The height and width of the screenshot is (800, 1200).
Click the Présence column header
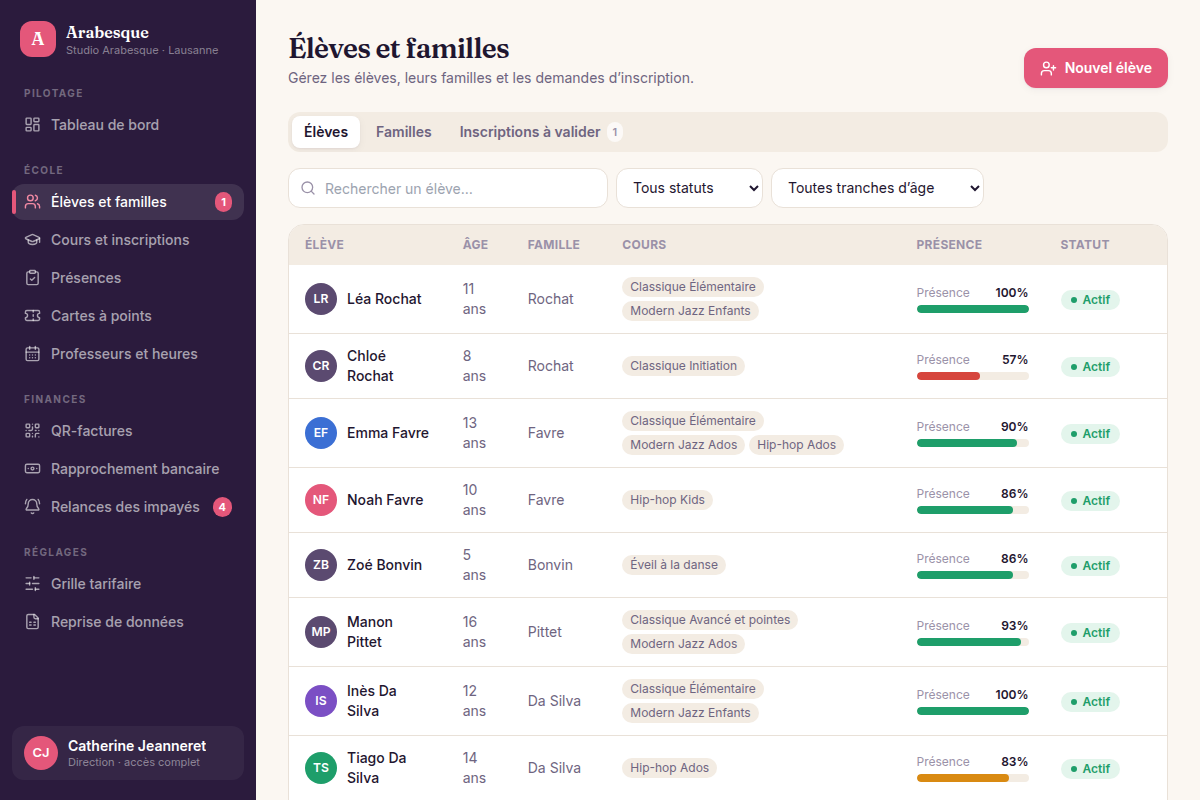(x=949, y=245)
